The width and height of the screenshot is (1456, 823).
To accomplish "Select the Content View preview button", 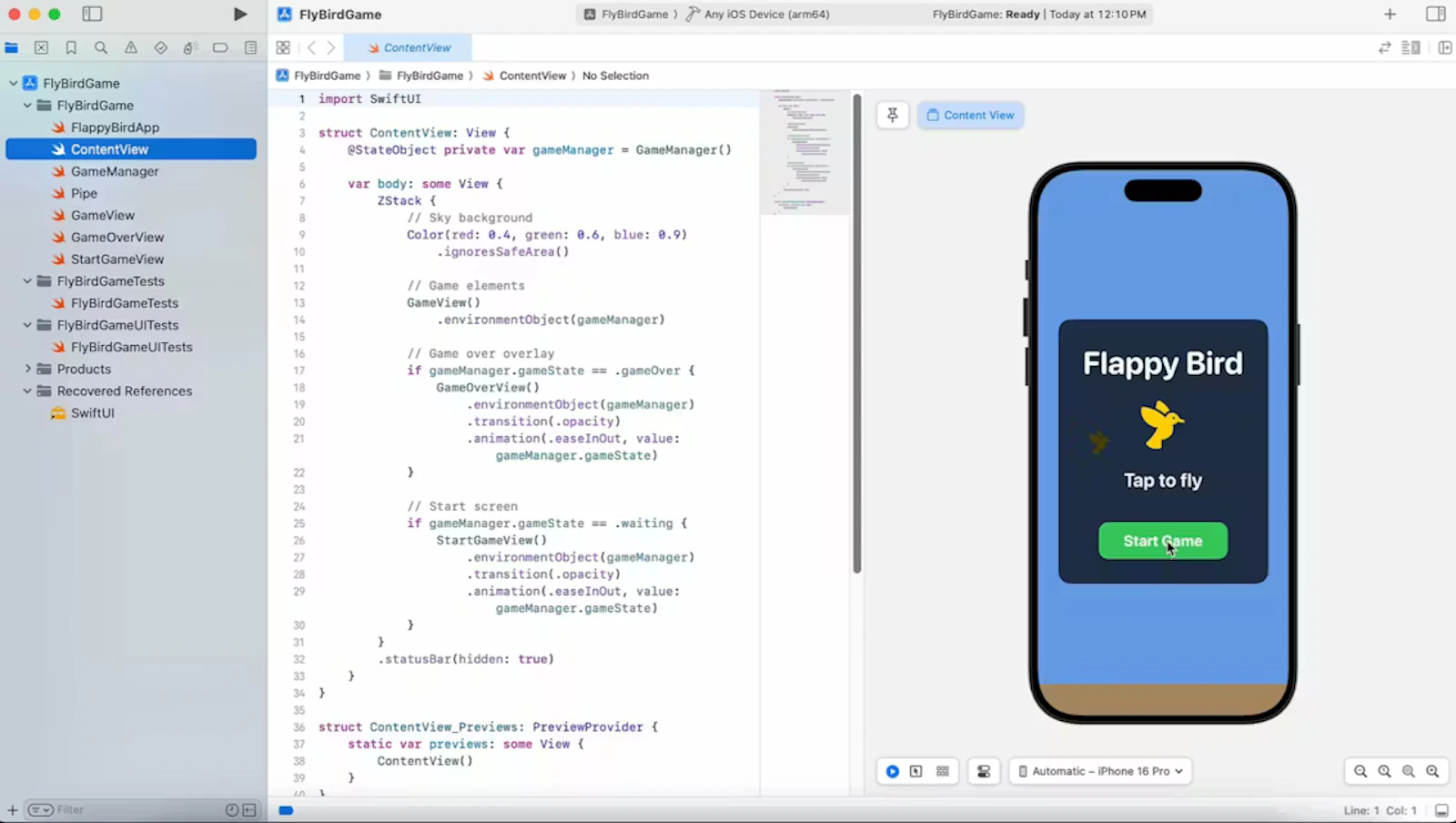I will (x=970, y=115).
